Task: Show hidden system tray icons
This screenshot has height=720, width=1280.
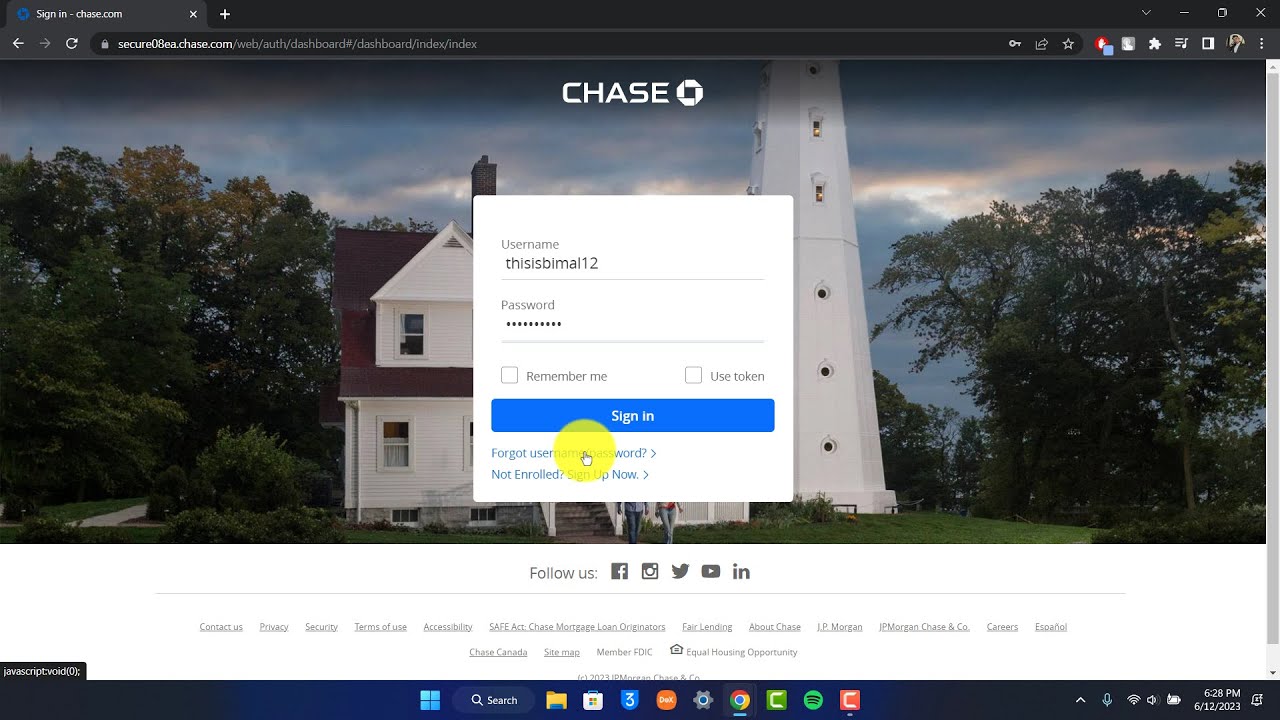Action: point(1080,700)
